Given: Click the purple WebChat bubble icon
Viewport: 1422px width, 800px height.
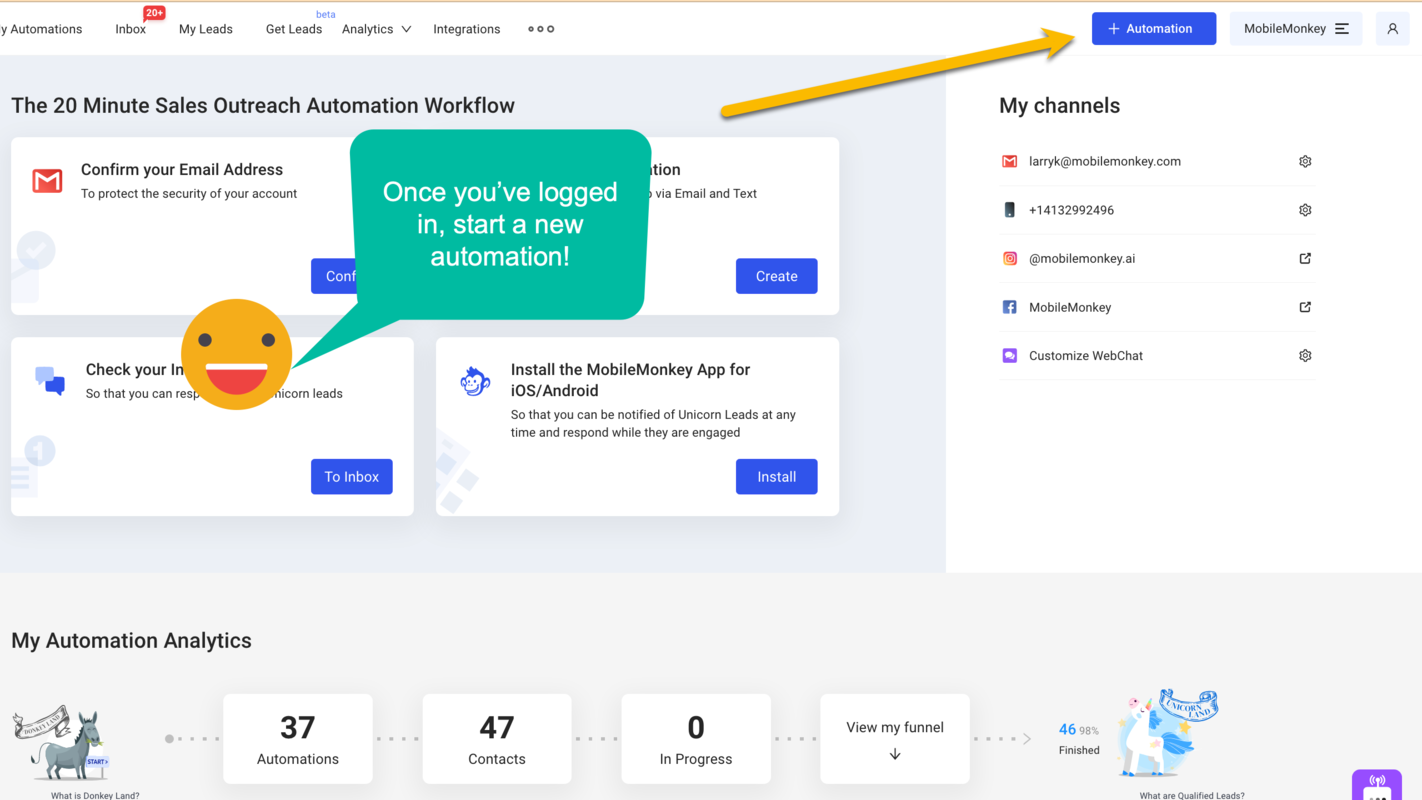Looking at the screenshot, I should 1009,355.
